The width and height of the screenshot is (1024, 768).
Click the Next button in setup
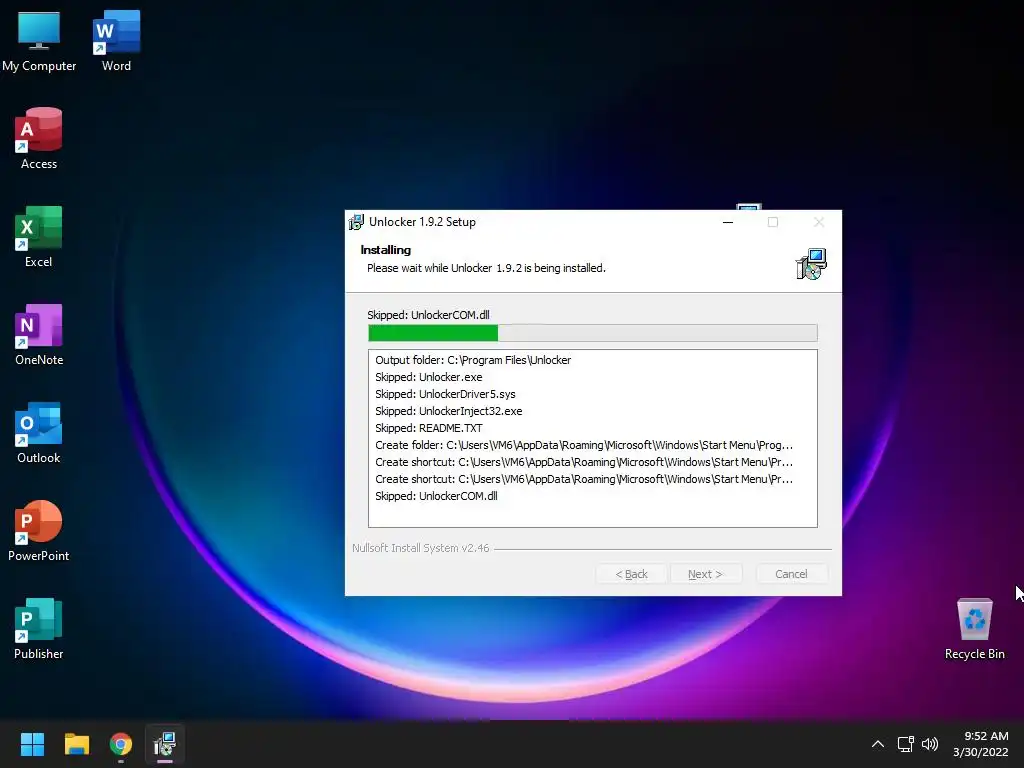[x=705, y=574]
